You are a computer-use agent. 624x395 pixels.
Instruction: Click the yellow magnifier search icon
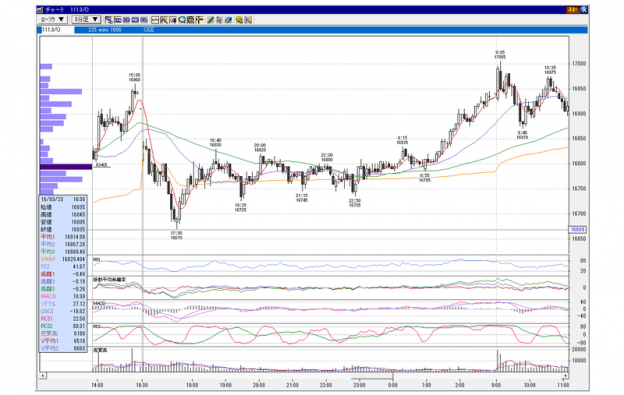239,19
